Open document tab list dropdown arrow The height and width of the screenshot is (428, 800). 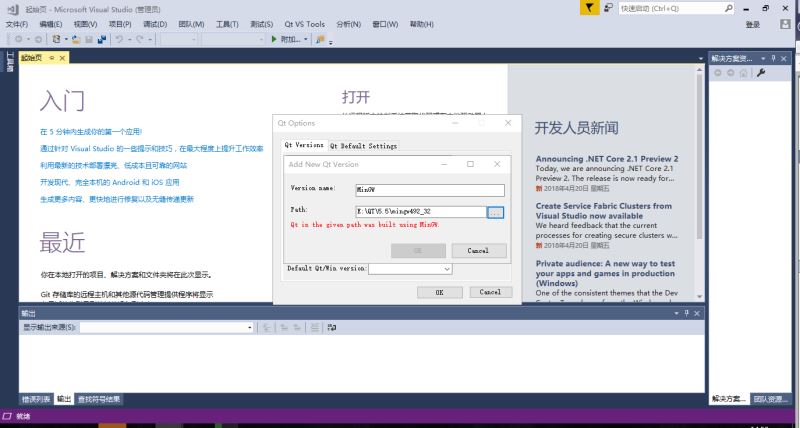701,59
